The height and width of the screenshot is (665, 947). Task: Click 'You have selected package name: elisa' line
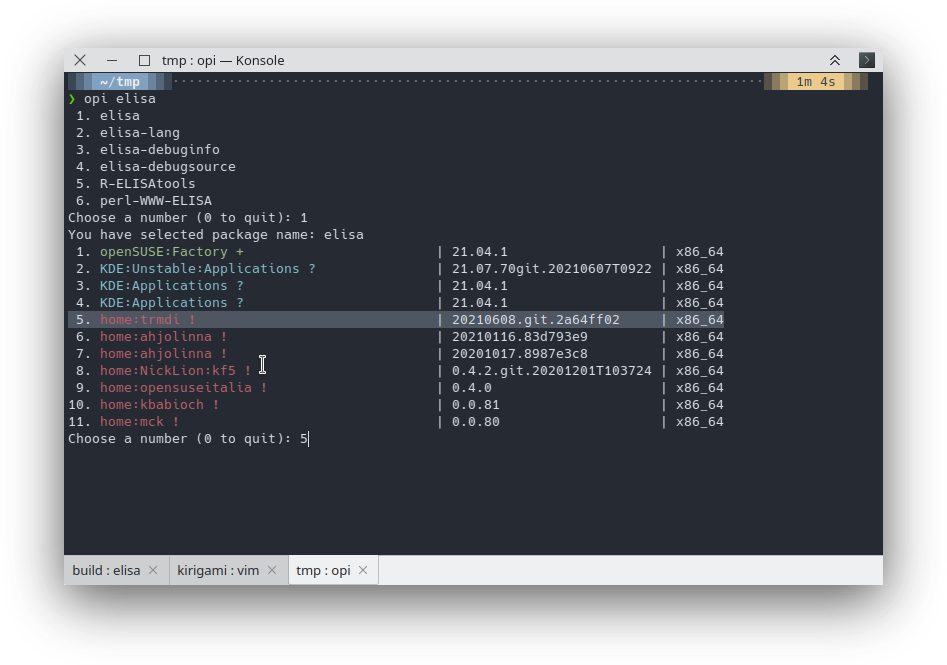(216, 234)
